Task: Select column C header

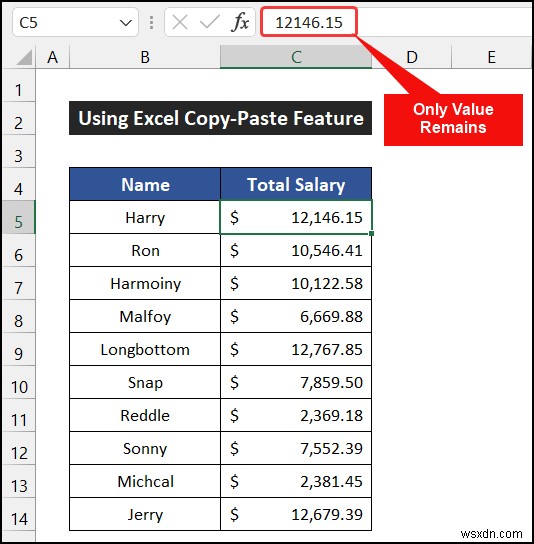Action: coord(296,57)
